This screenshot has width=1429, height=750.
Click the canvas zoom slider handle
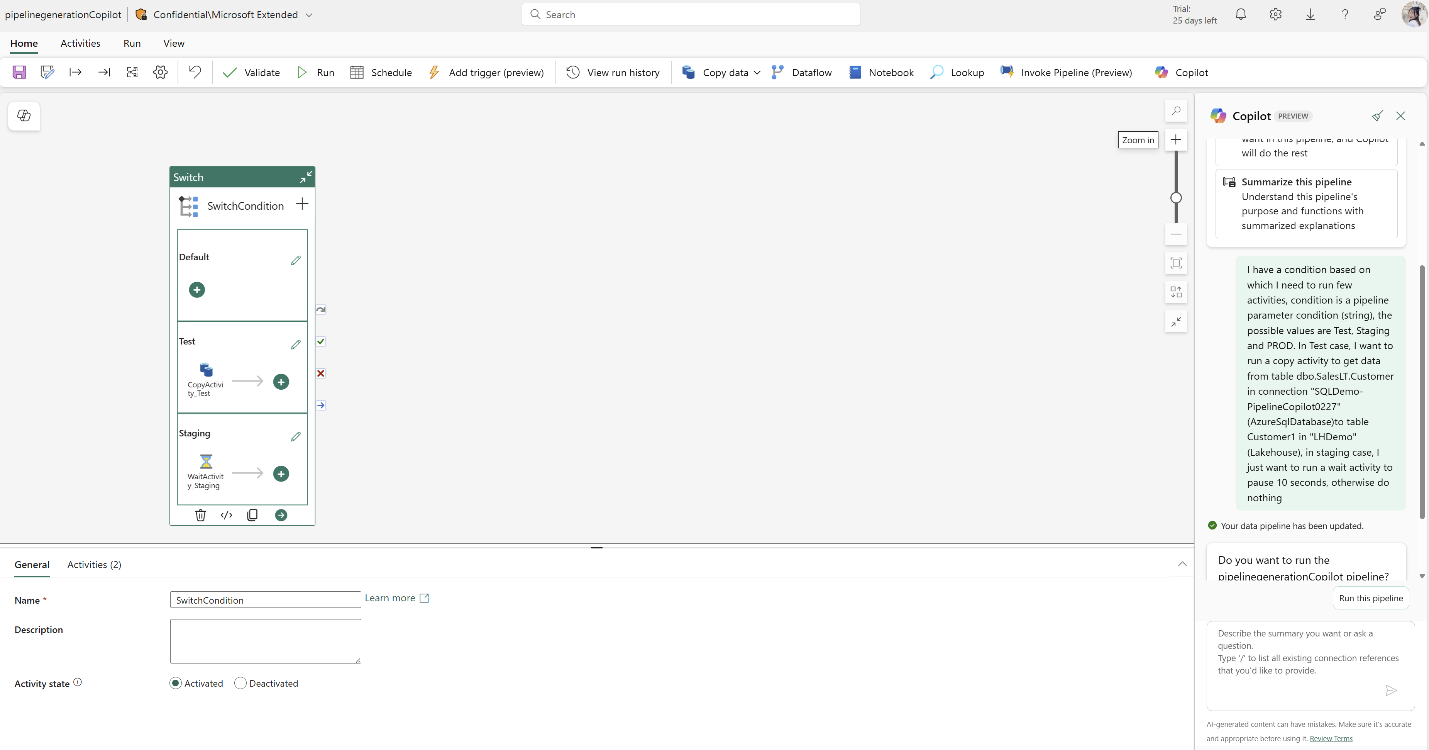pyautogui.click(x=1176, y=197)
